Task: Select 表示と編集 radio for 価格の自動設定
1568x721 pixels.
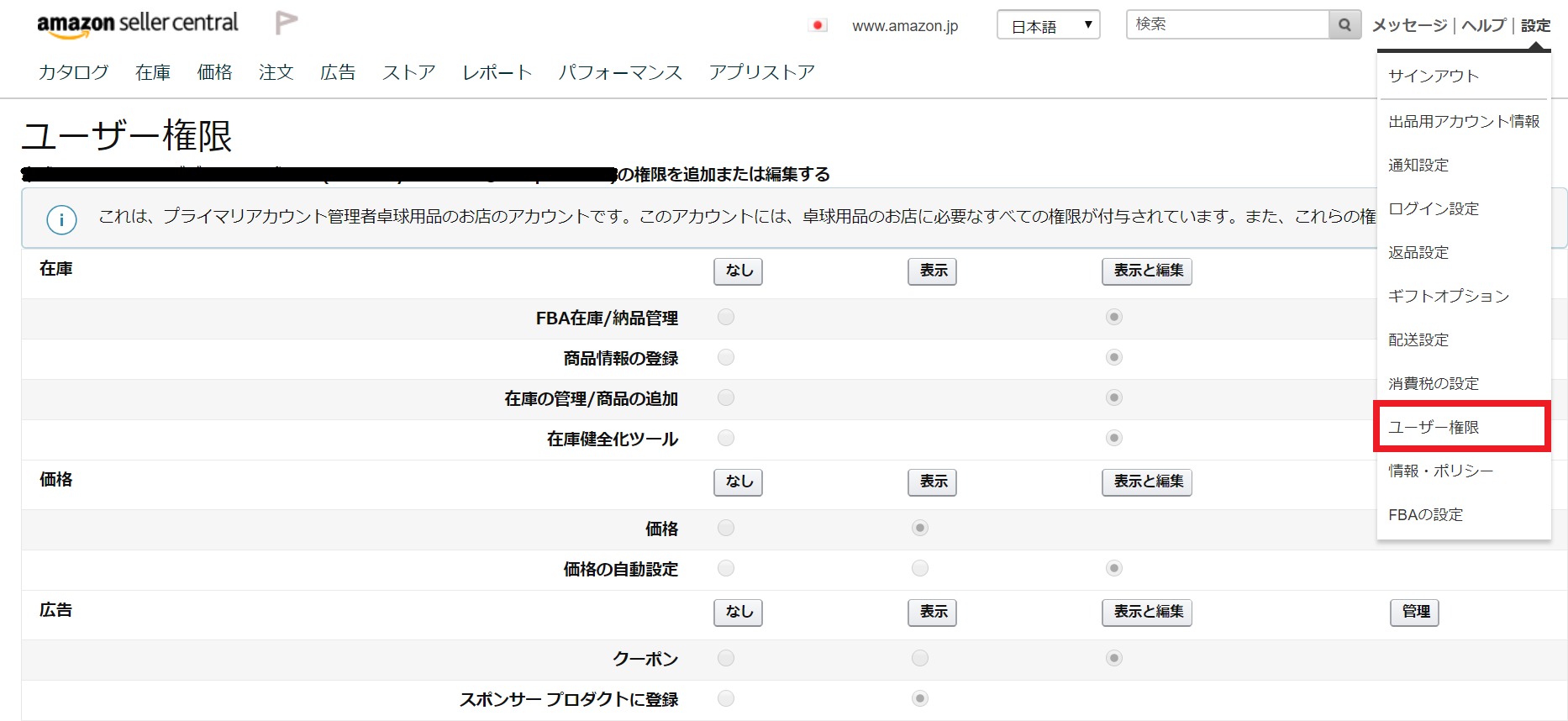Action: click(1114, 568)
